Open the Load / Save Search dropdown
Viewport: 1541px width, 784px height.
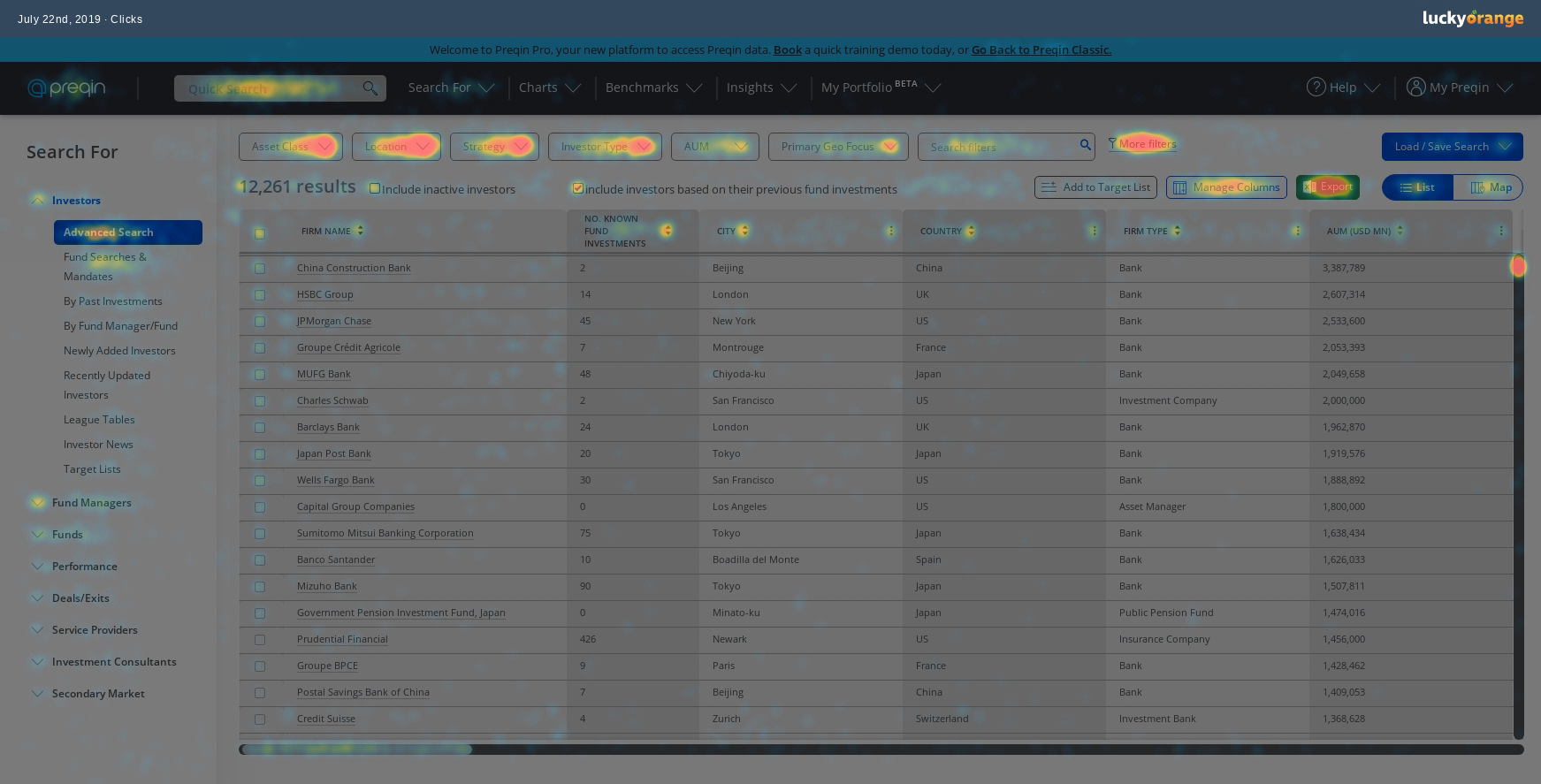1452,147
